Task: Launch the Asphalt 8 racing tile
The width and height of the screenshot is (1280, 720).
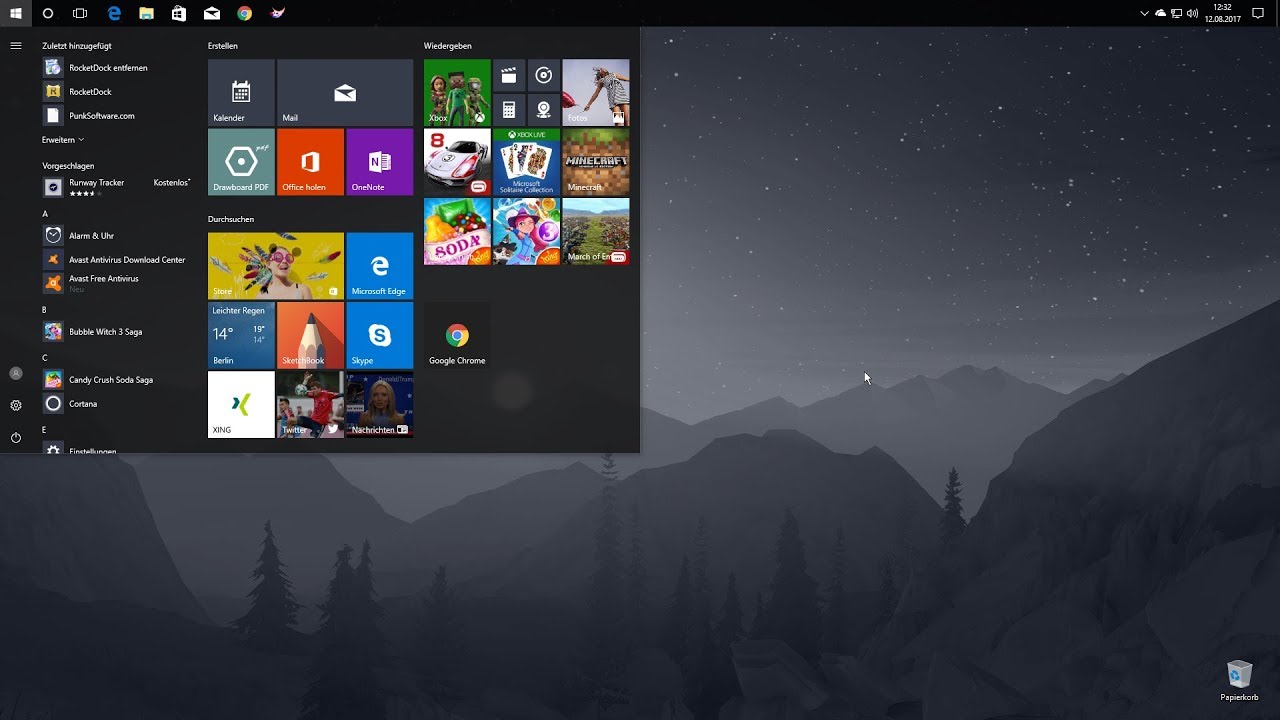Action: (x=457, y=162)
